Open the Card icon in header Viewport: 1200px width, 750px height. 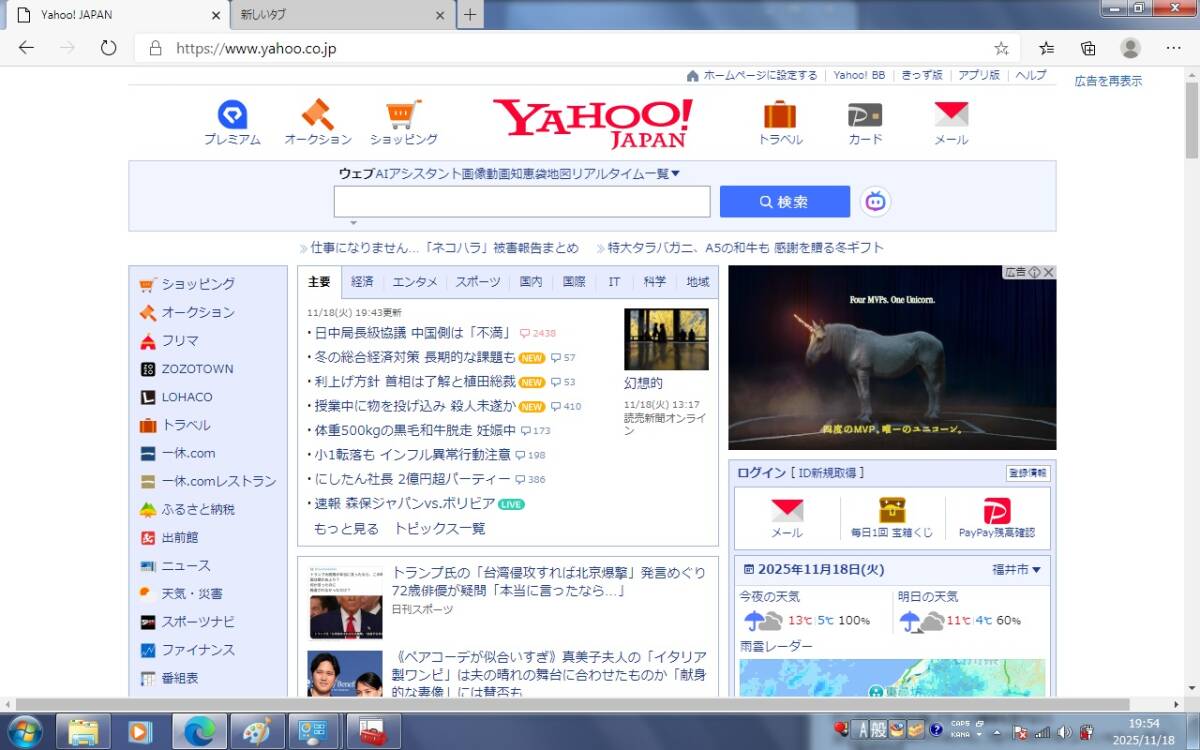[865, 115]
